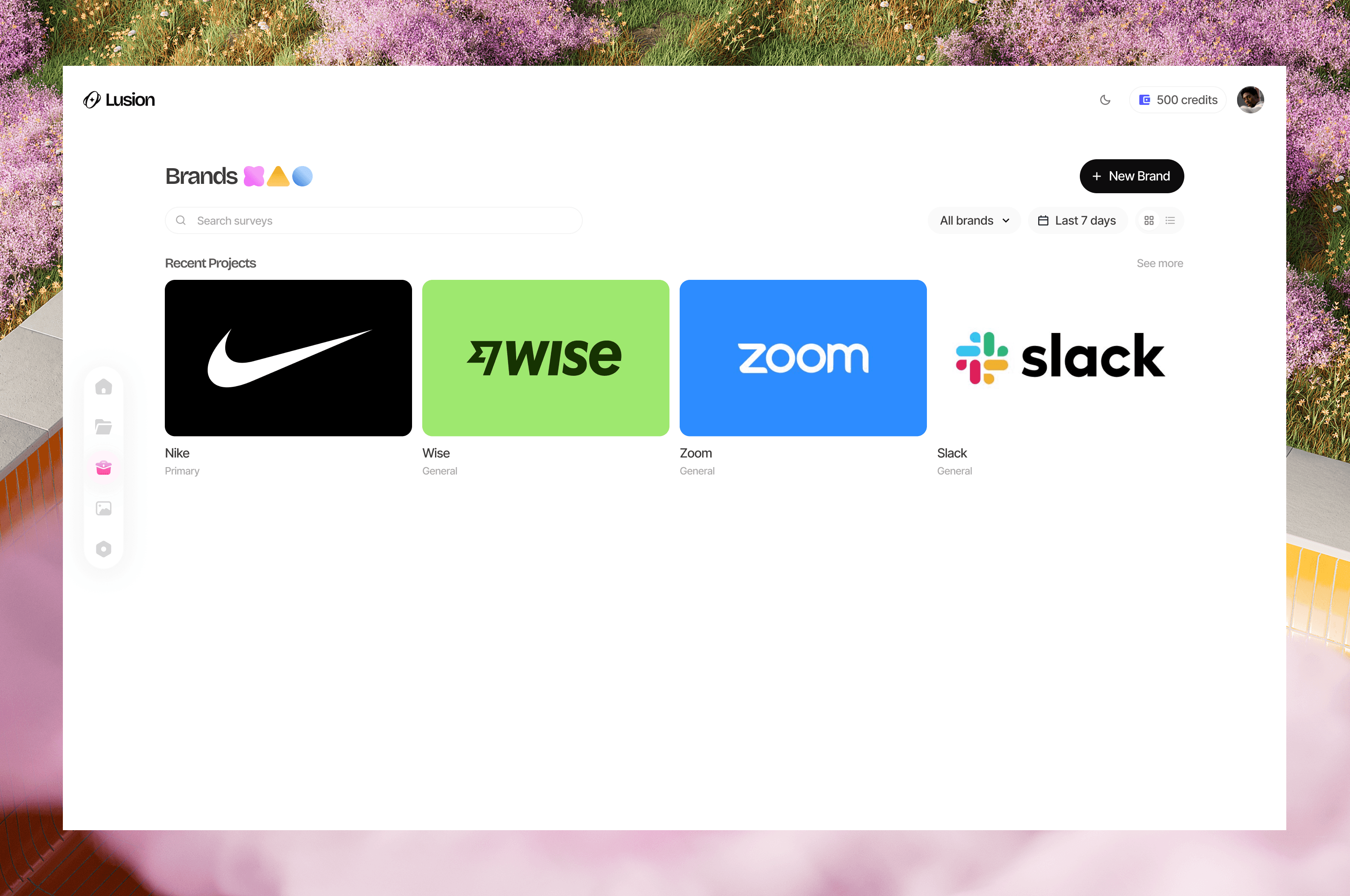View the 500 credits balance
Screen dimensions: 1350x896
tap(1178, 100)
